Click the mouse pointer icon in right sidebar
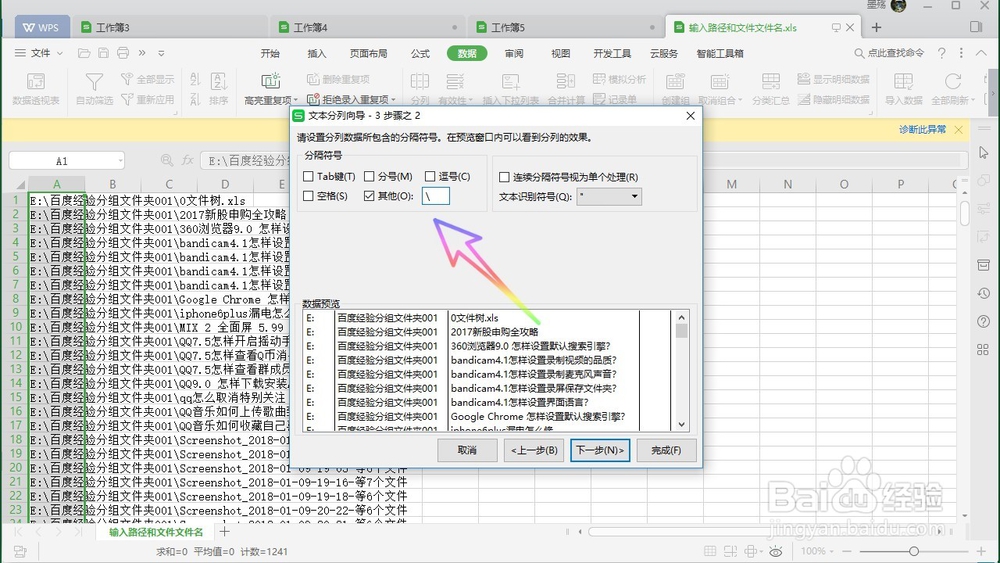Screen dimensions: 1000x563 (x=983, y=152)
